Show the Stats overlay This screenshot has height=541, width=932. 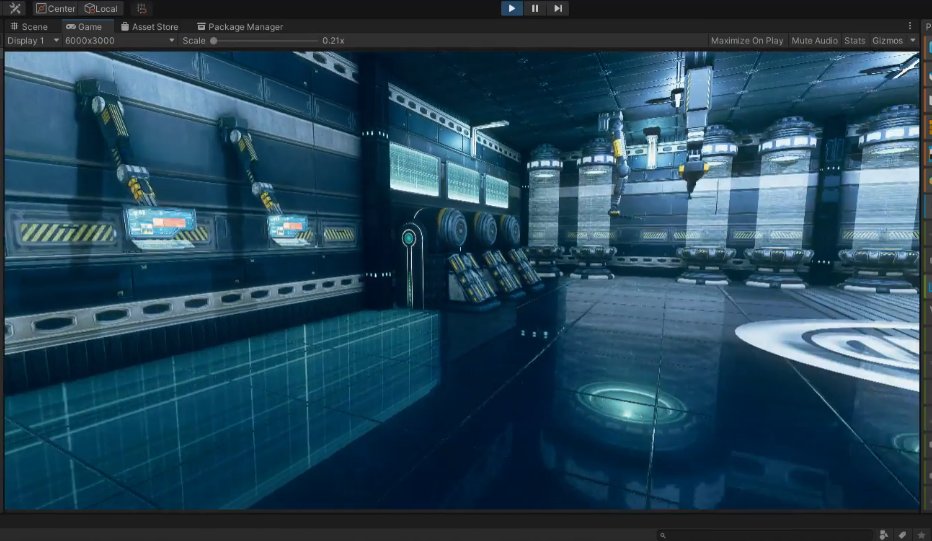click(854, 40)
